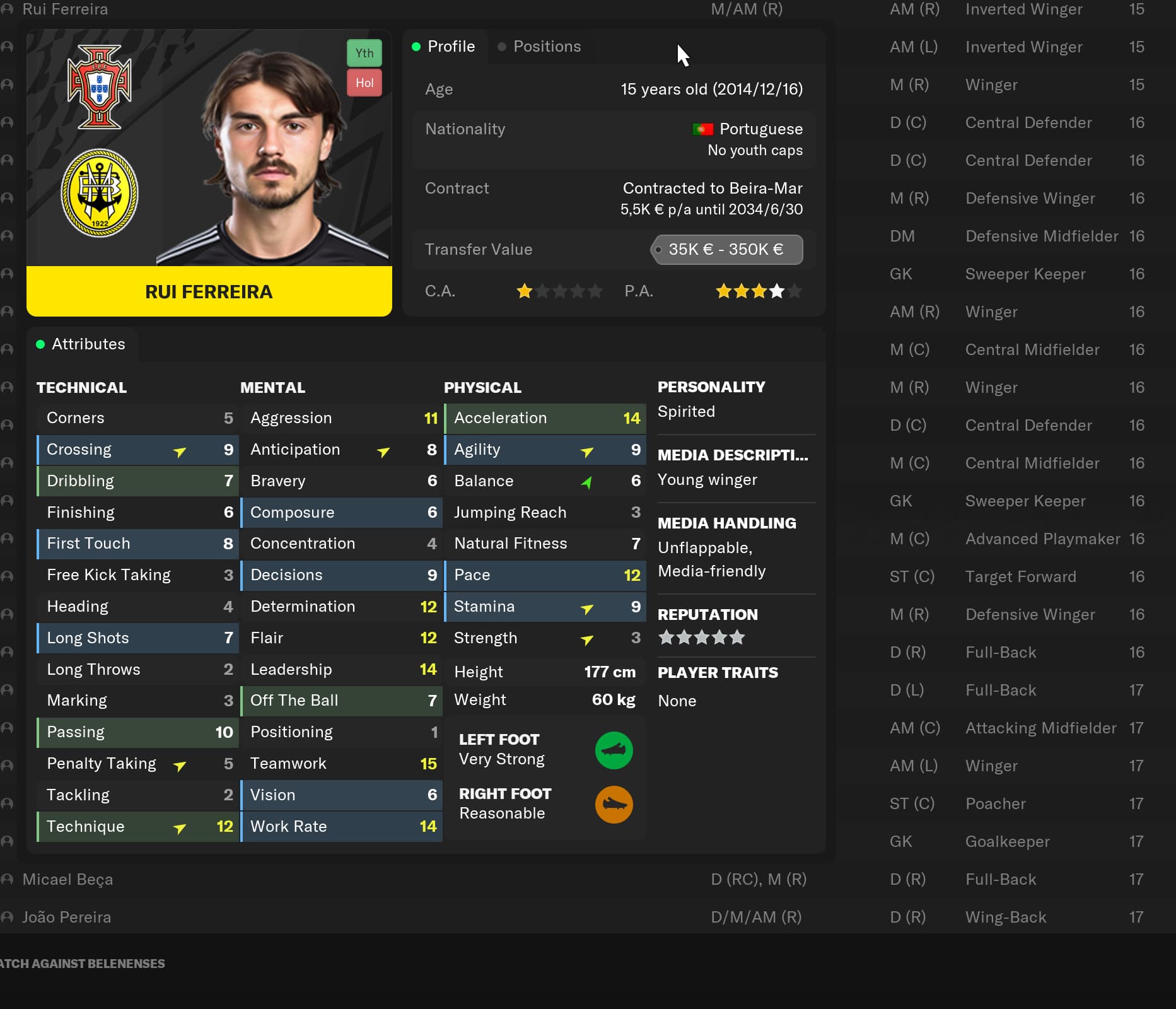Click the transfer value 35K € - 350K € button
The height and width of the screenshot is (1009, 1176).
click(x=726, y=250)
